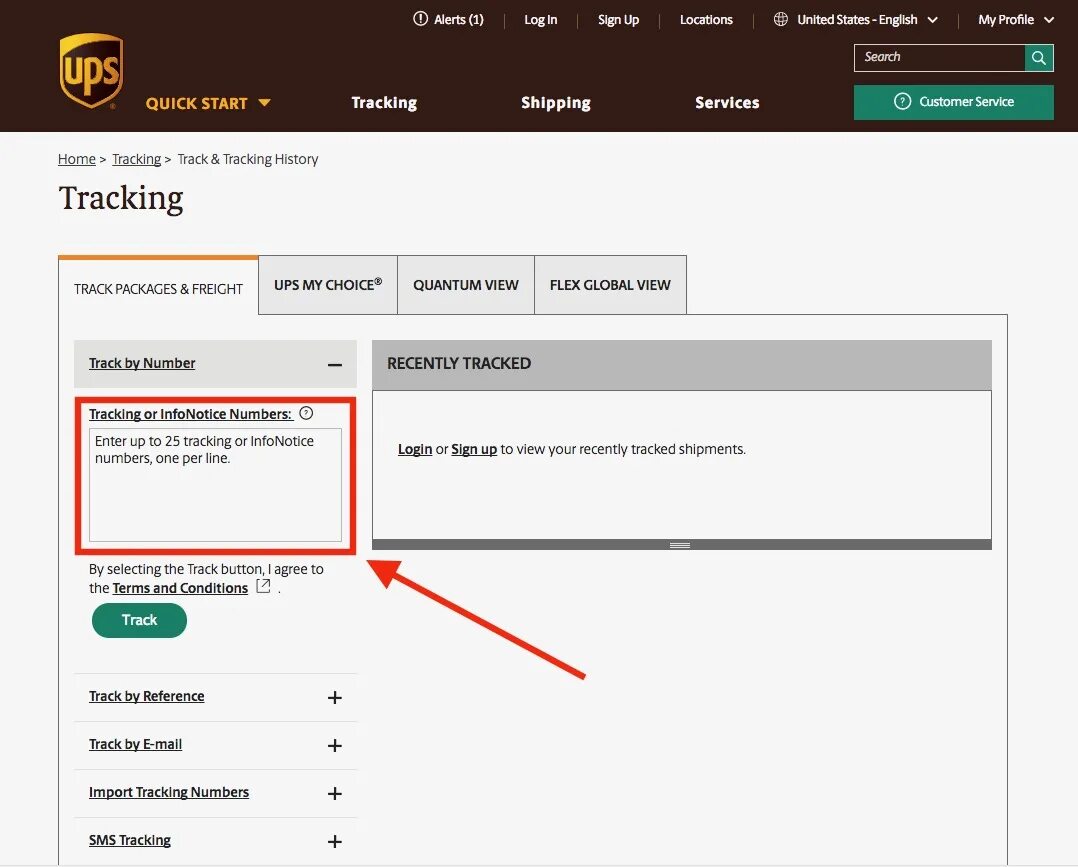Click Sign Up in the top bar
The image size is (1078, 867).
click(x=618, y=20)
